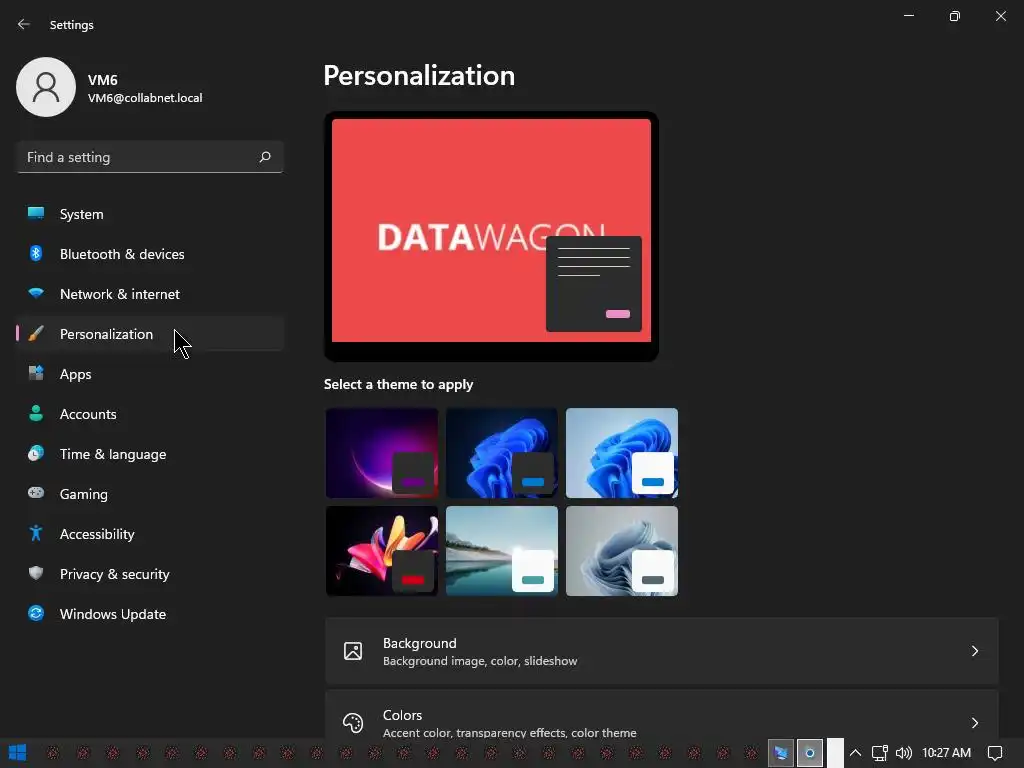Apply the gray swirl light theme
The image size is (1024, 768).
click(622, 551)
